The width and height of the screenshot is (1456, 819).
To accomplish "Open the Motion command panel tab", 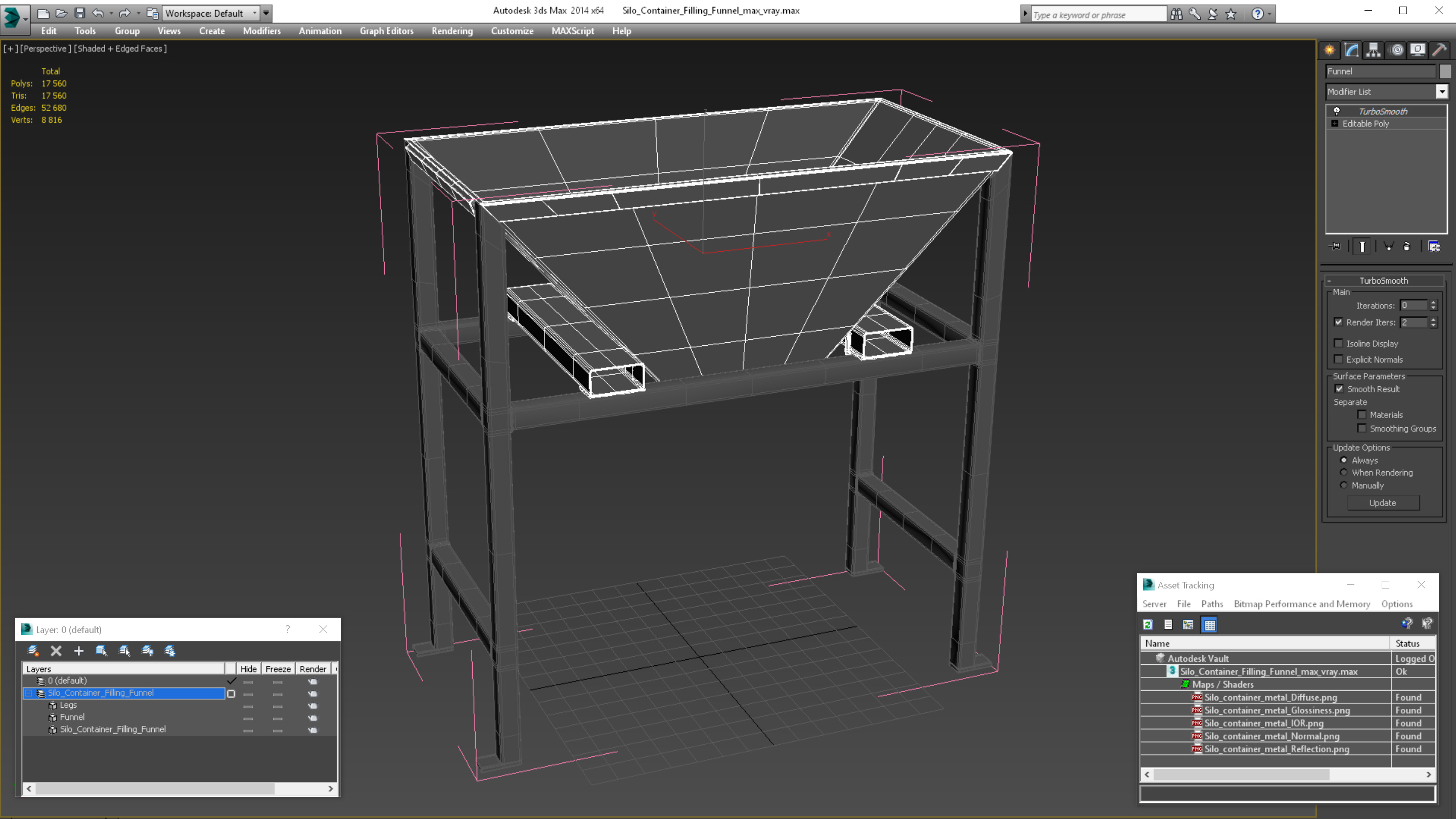I will click(x=1396, y=51).
